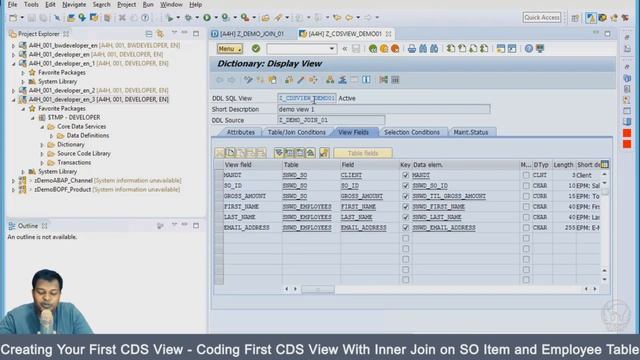The image size is (640, 360).
Task: Toggle Key checkbox for MANDT row
Action: (x=405, y=175)
